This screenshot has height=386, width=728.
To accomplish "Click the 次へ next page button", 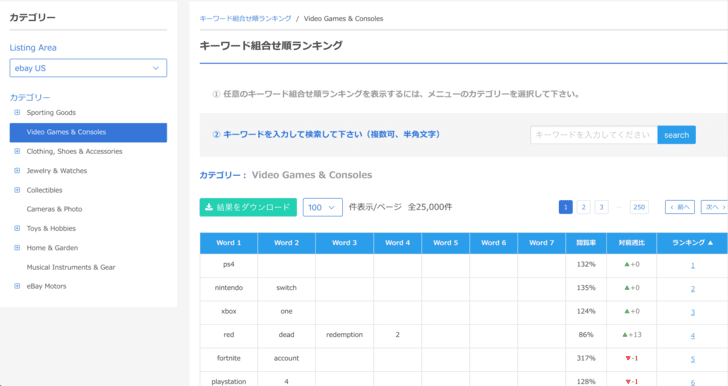I will tap(715, 207).
